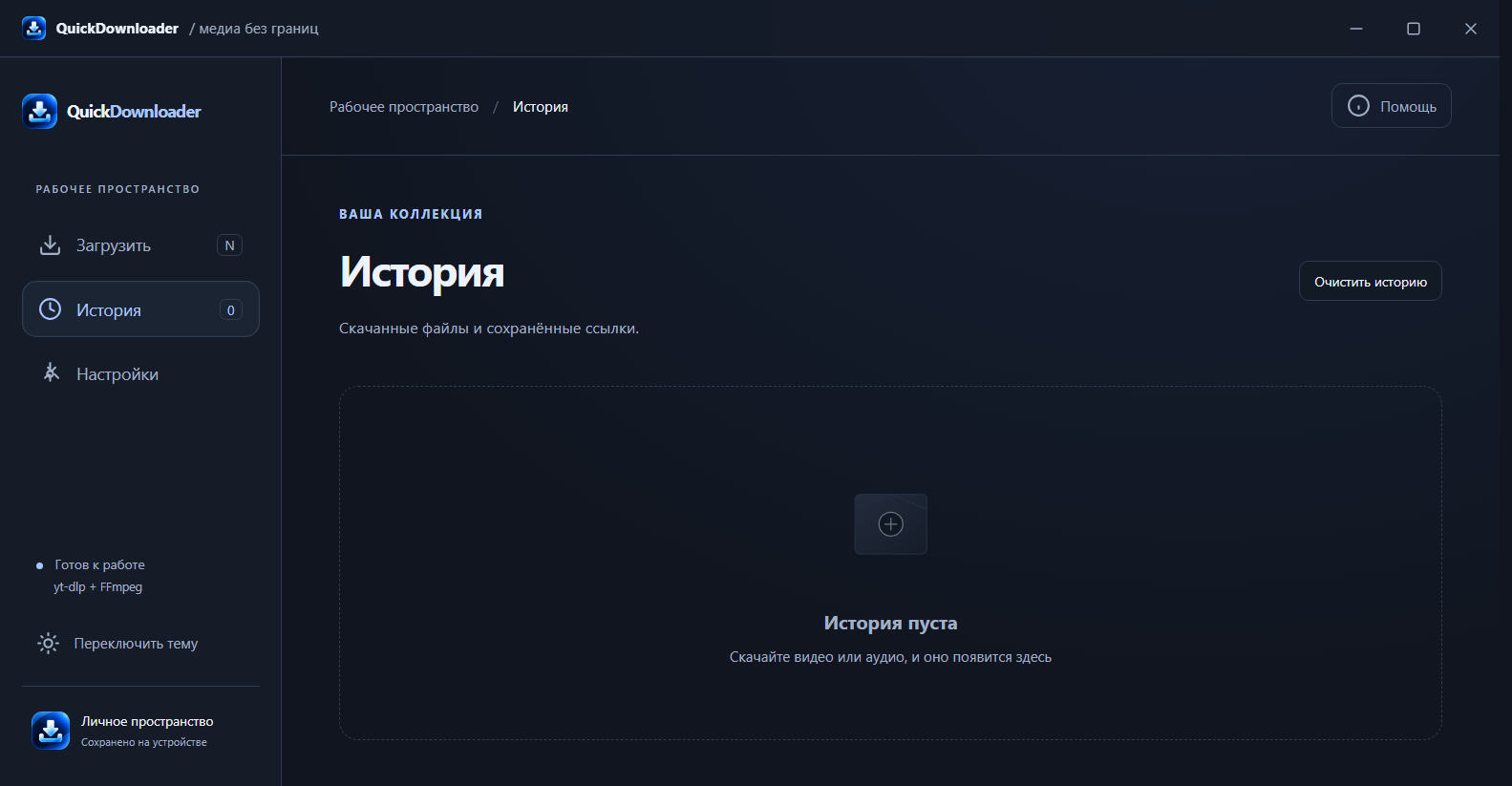Click the QuickDownloader sidebar brand name

(134, 112)
